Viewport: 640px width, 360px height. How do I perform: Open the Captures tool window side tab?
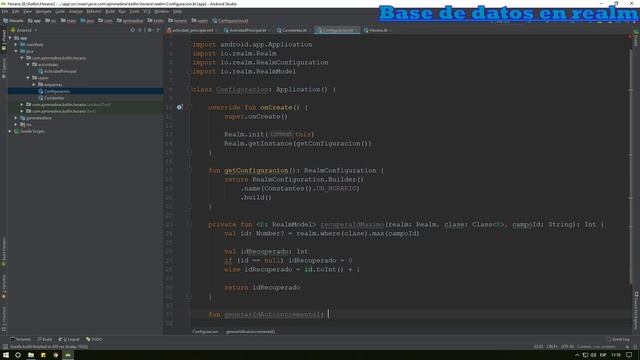4,68
